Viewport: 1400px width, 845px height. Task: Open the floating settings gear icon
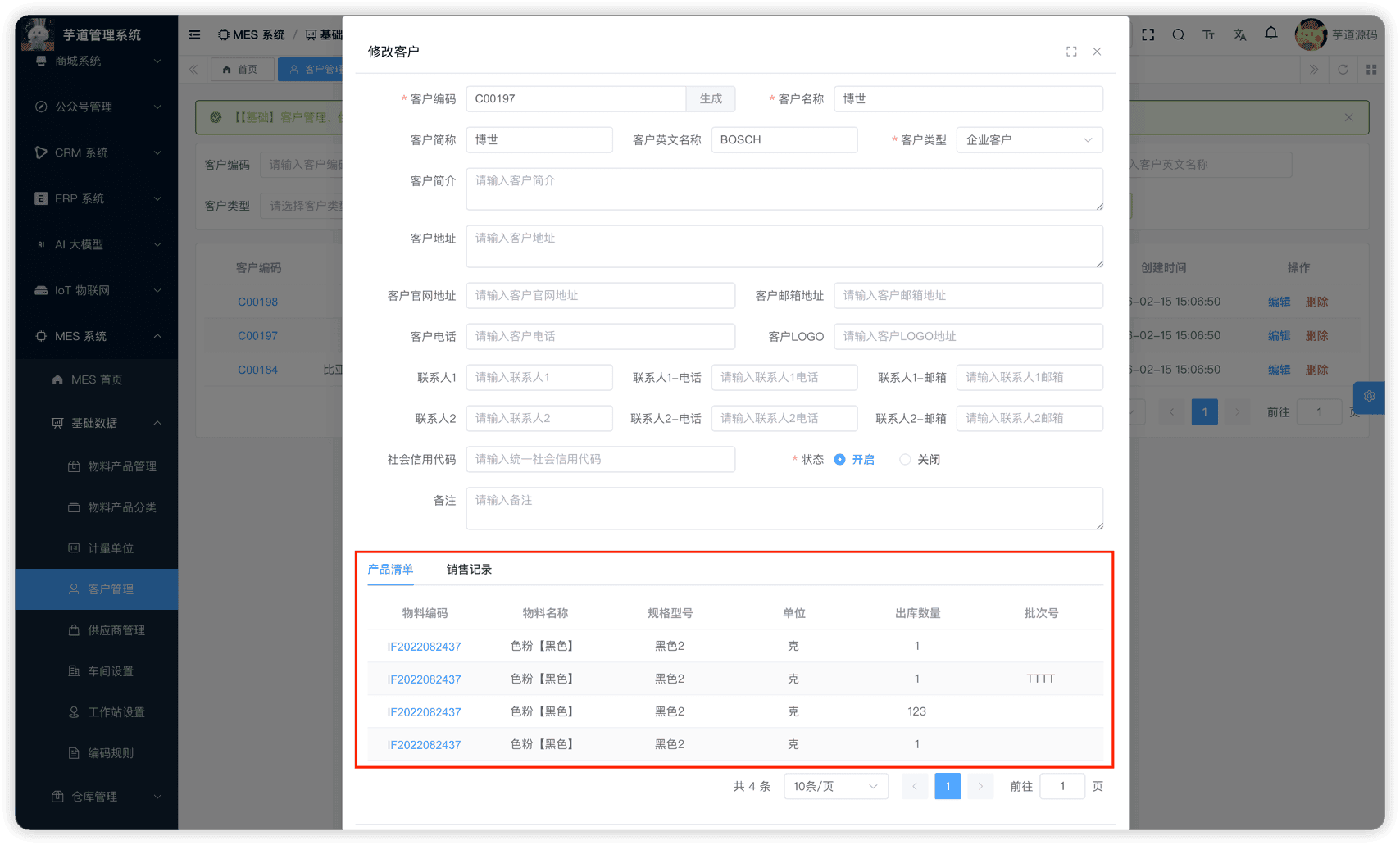[x=1369, y=397]
